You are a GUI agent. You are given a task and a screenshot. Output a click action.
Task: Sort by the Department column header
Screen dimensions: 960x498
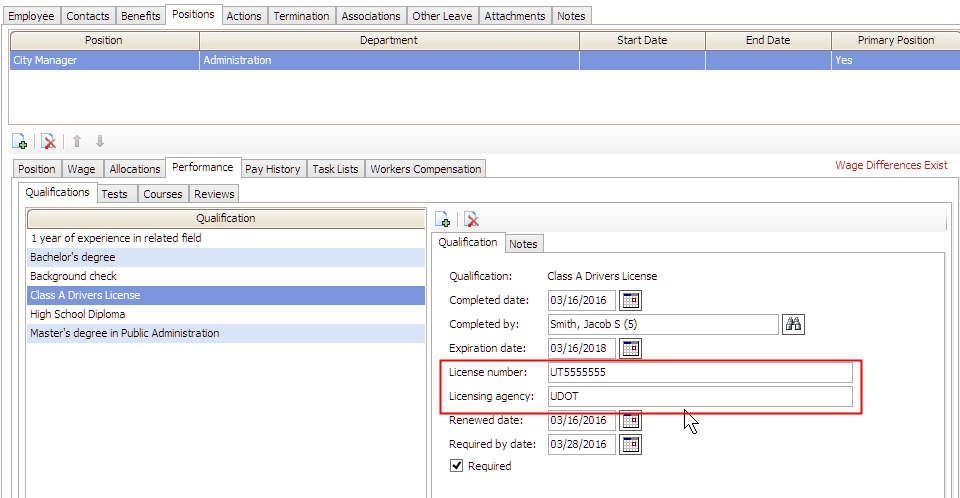(x=389, y=40)
